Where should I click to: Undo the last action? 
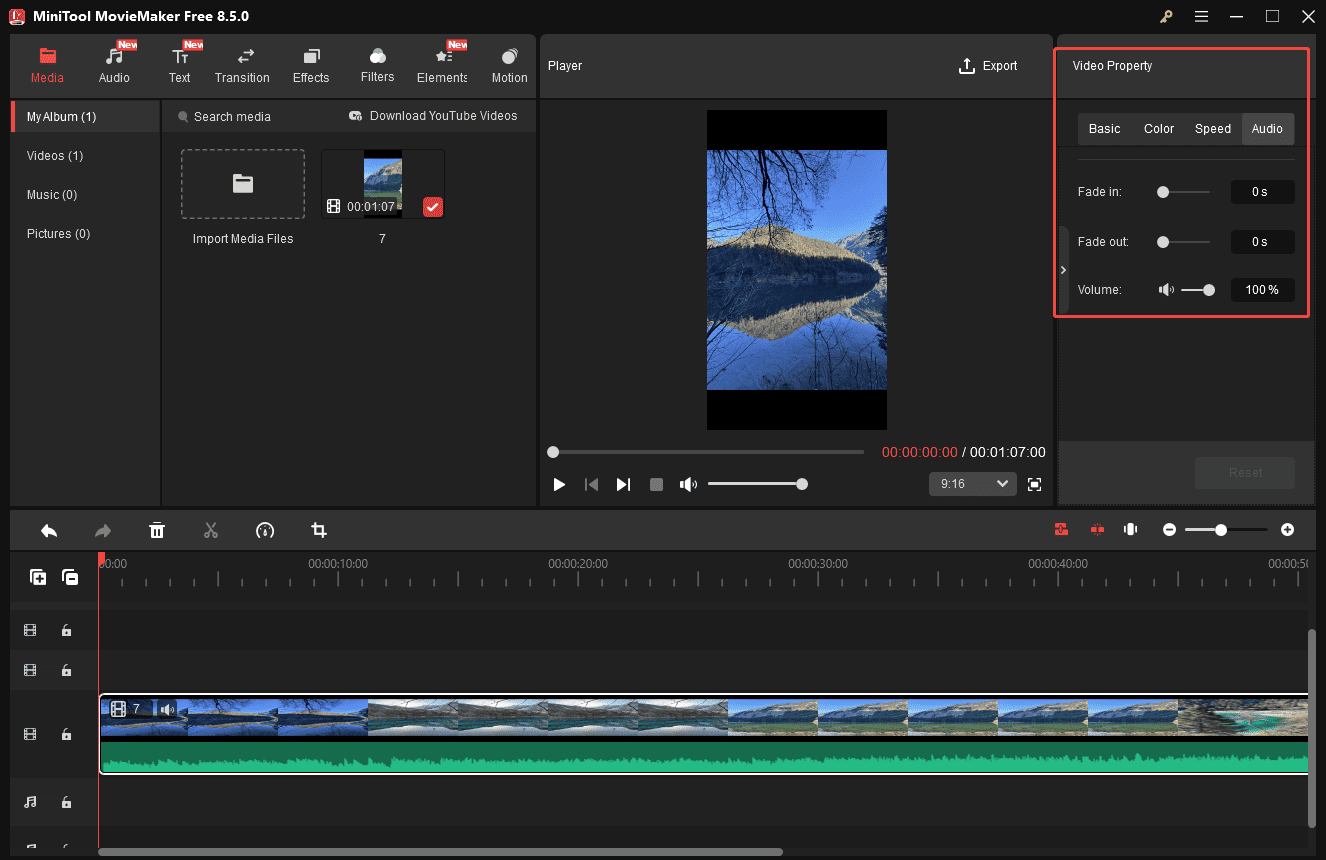48,530
